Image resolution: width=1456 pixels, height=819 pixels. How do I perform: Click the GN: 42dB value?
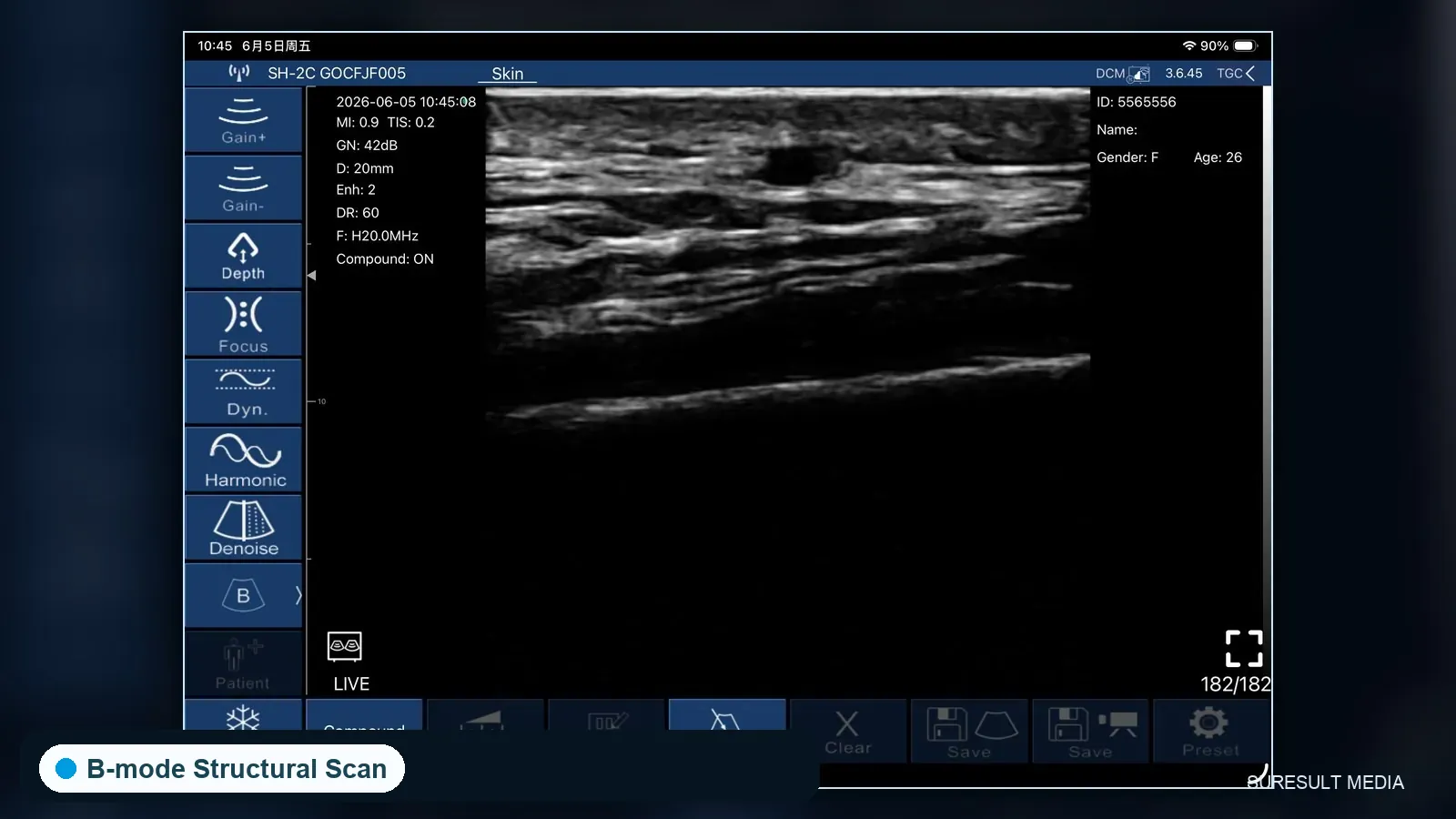367,146
